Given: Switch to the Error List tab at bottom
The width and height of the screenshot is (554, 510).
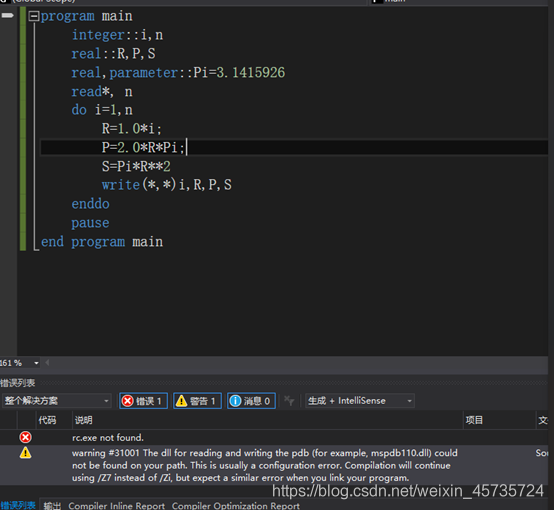Looking at the screenshot, I should pos(18,506).
